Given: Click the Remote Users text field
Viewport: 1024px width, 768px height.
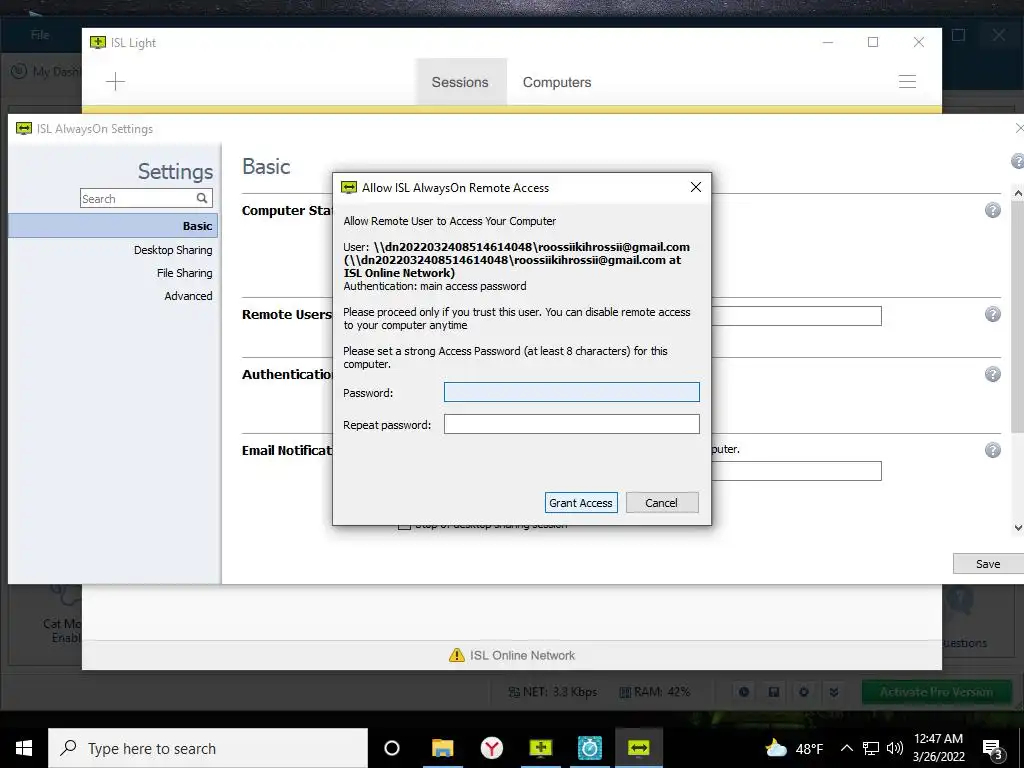Looking at the screenshot, I should click(796, 316).
